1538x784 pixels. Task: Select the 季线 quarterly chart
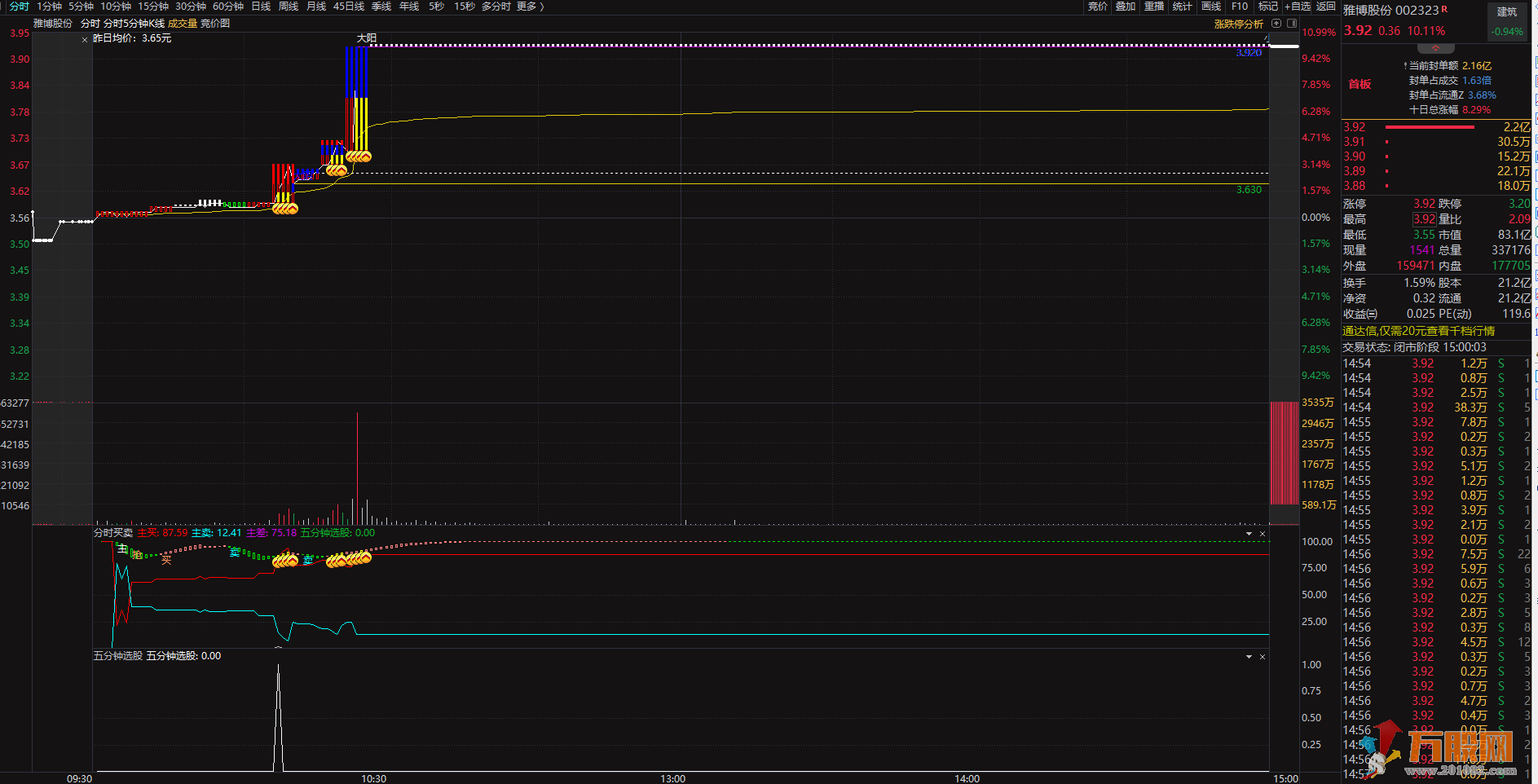coord(381,7)
